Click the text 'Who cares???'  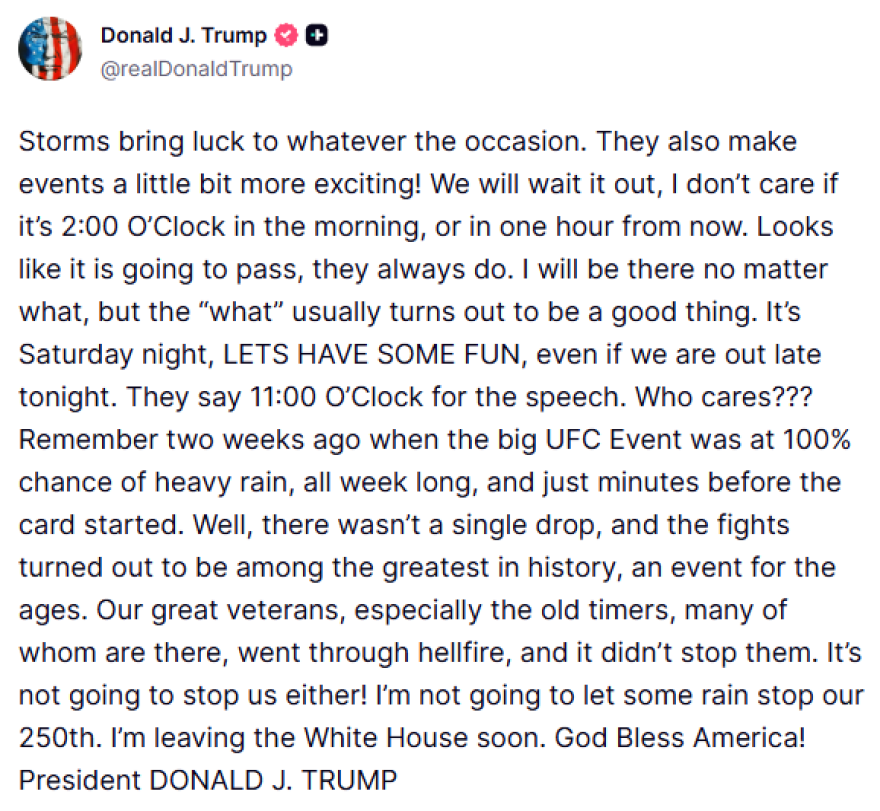coord(723,397)
